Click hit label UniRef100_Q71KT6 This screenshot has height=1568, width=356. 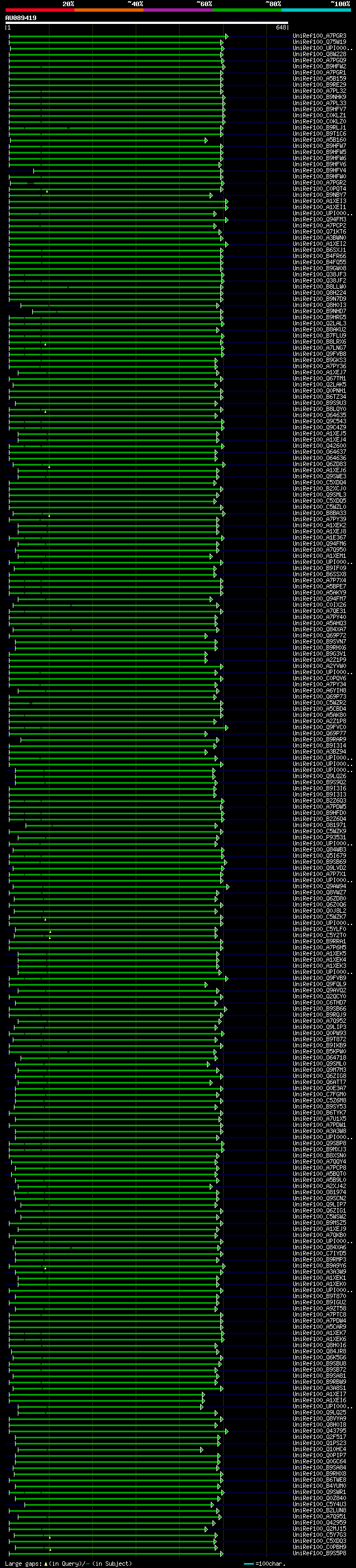point(319,231)
